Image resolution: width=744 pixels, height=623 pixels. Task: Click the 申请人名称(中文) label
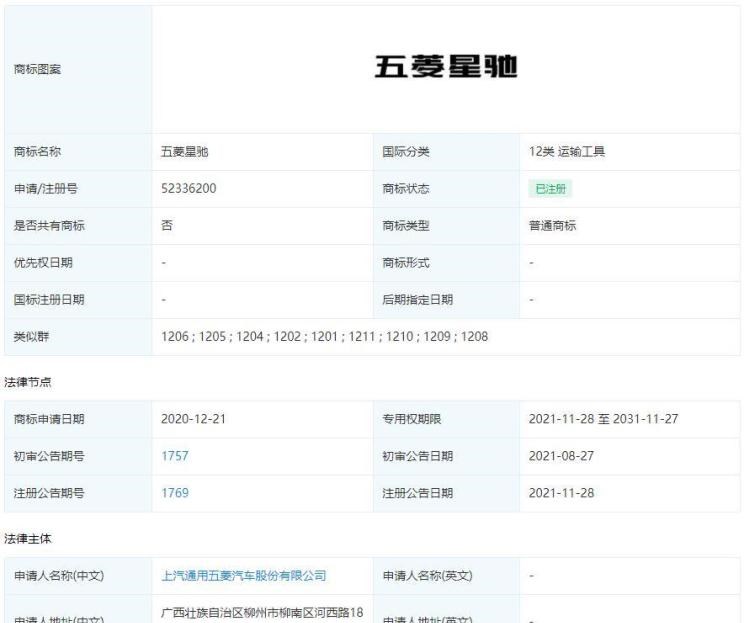coord(59,576)
